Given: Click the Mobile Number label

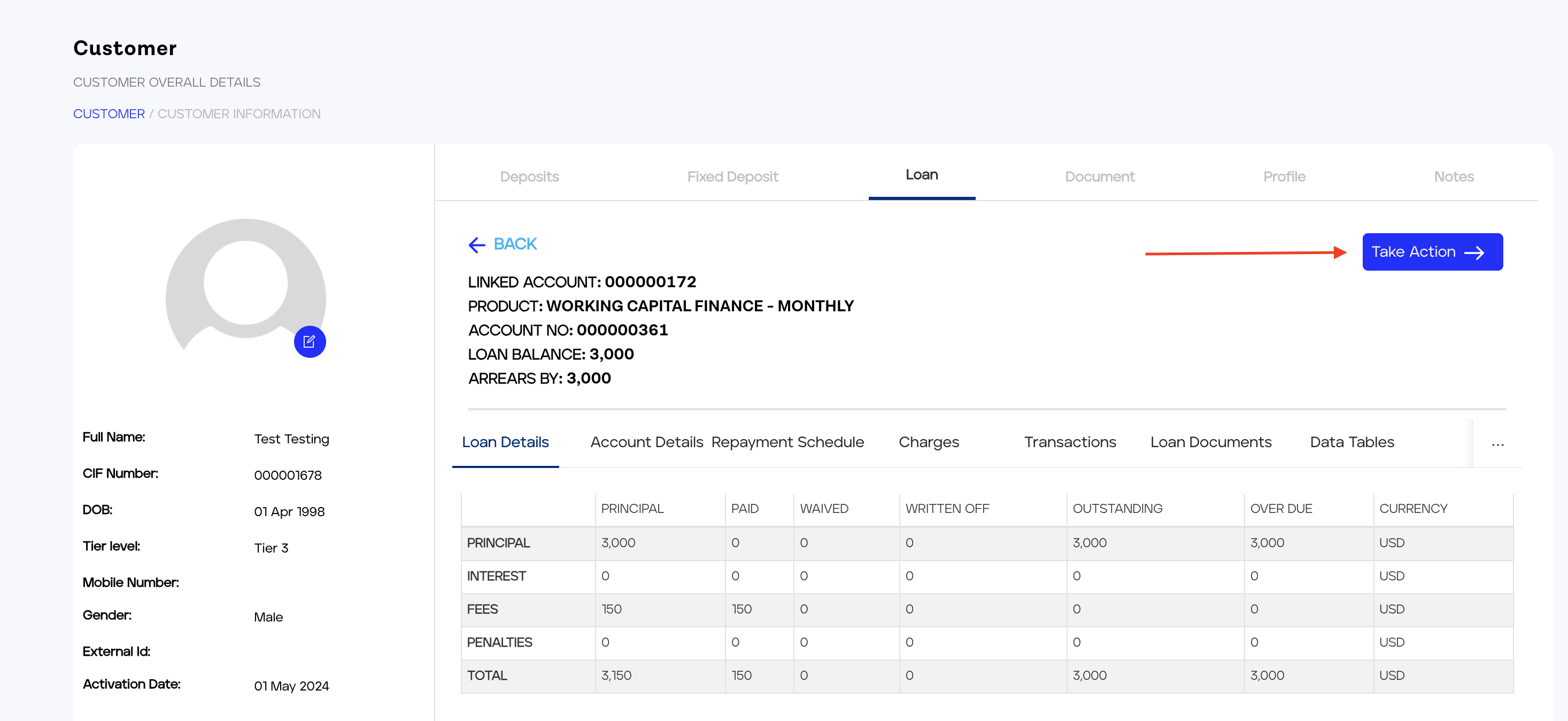Looking at the screenshot, I should click(131, 583).
